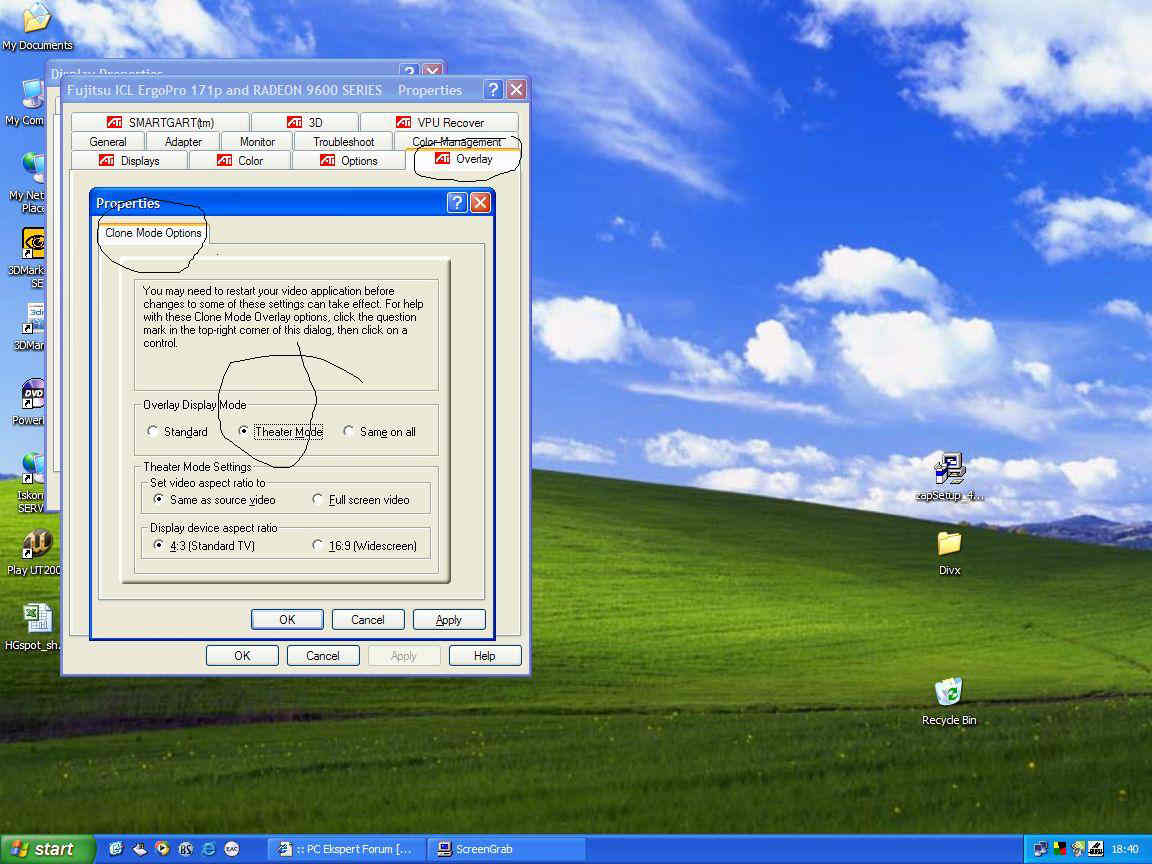Click Apply in the Clone Mode Properties dialog

pyautogui.click(x=448, y=619)
